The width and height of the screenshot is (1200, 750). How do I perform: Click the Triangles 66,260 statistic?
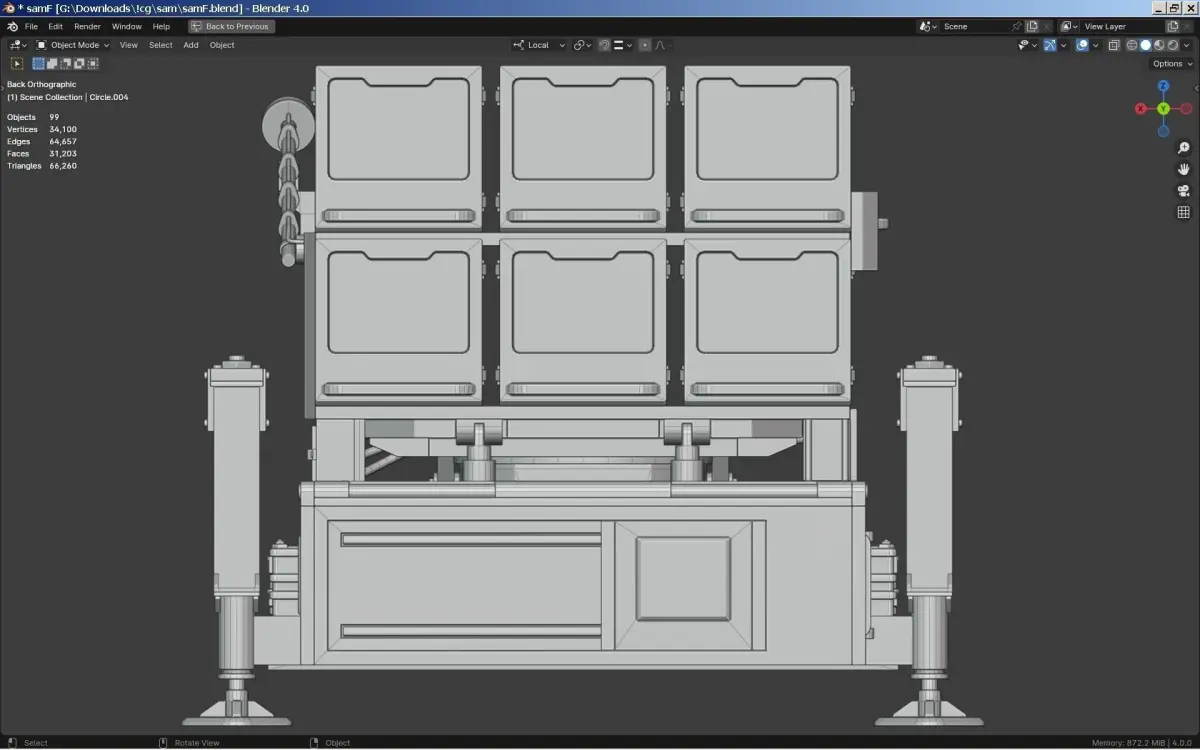point(42,166)
